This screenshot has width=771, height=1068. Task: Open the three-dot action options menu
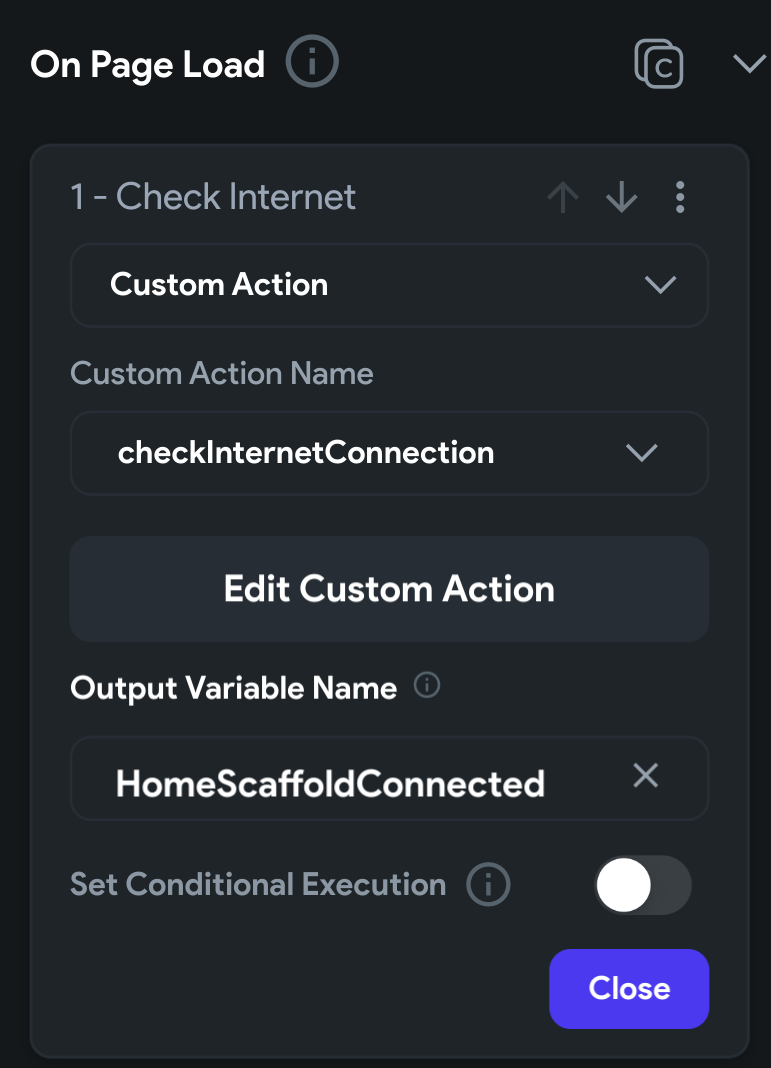point(680,198)
